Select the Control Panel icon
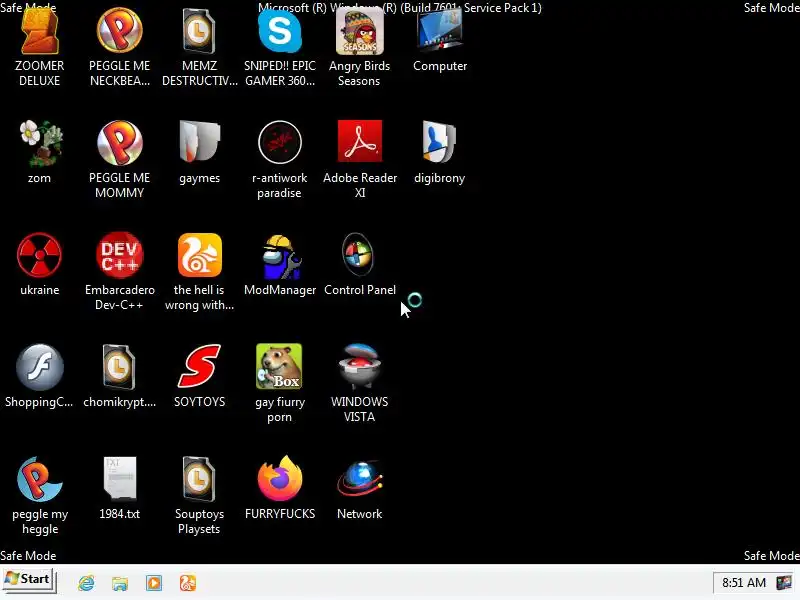The image size is (800, 600). [358, 255]
